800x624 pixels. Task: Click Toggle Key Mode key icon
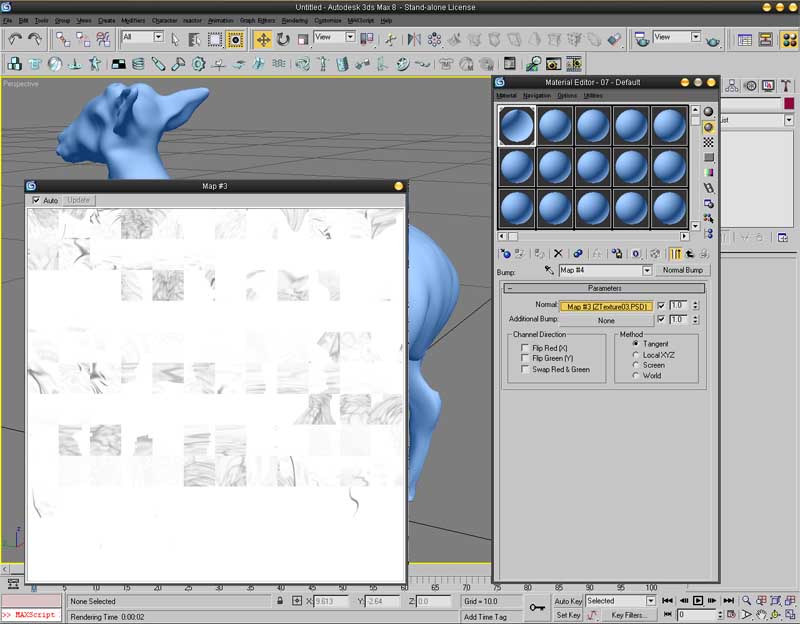click(536, 607)
